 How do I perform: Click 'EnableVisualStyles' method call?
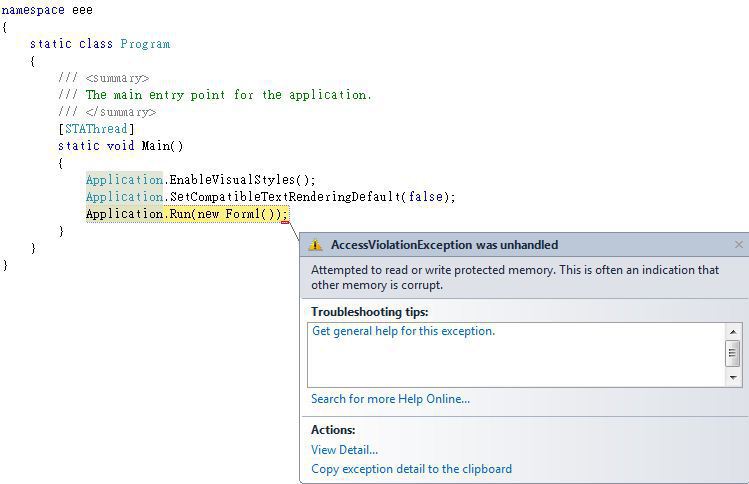(x=232, y=180)
